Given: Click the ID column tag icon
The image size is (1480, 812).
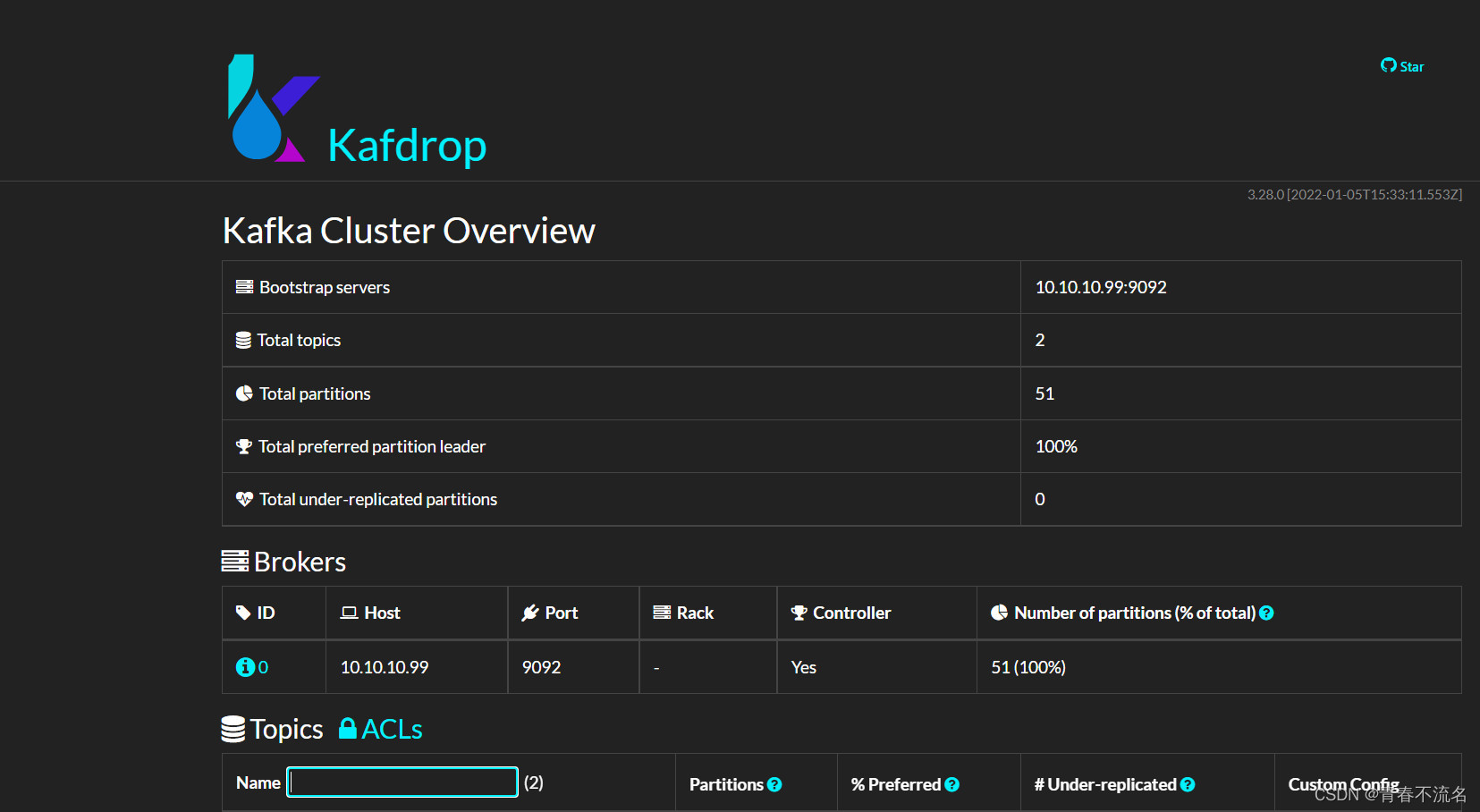Looking at the screenshot, I should pyautogui.click(x=243, y=613).
